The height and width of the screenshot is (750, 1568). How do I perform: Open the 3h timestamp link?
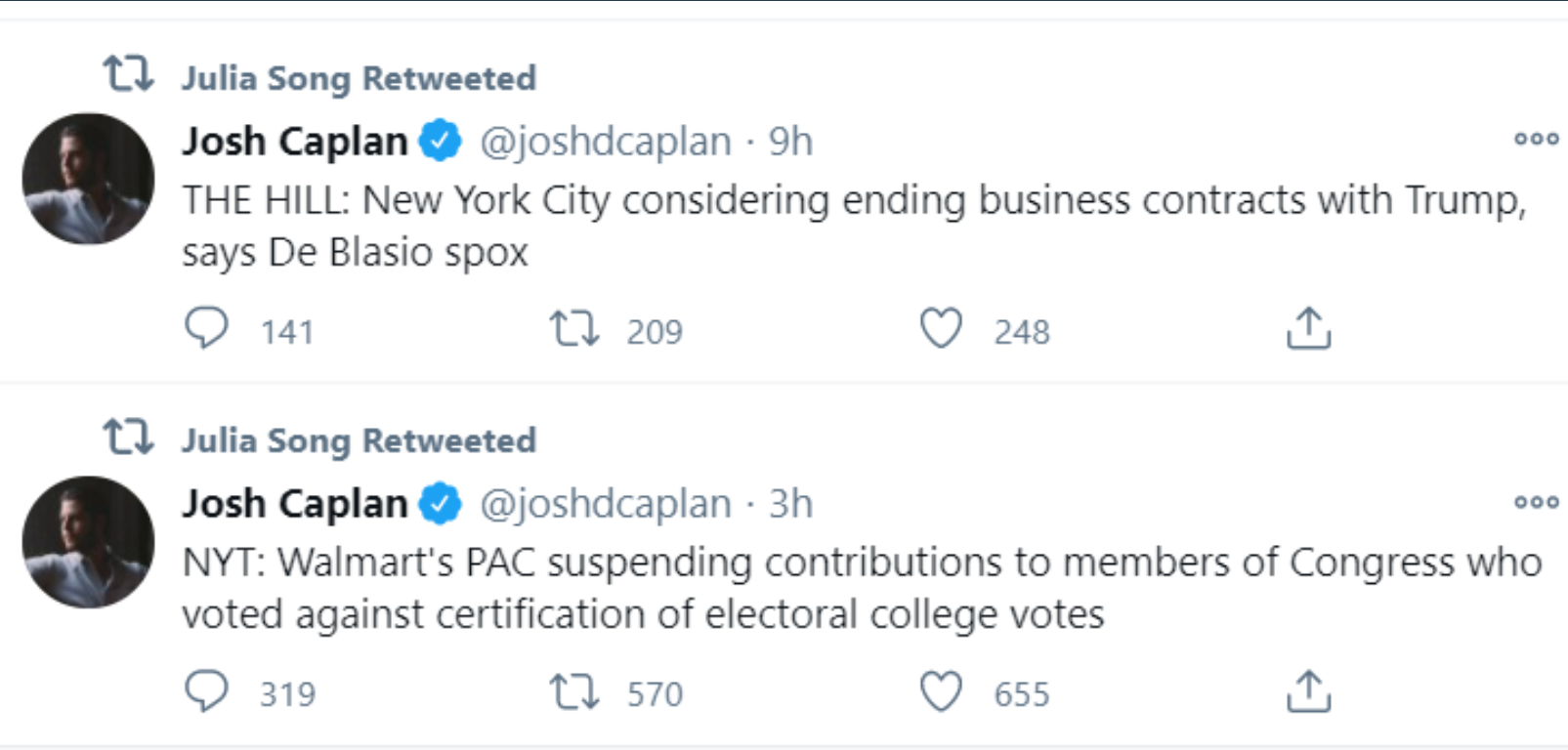790,504
